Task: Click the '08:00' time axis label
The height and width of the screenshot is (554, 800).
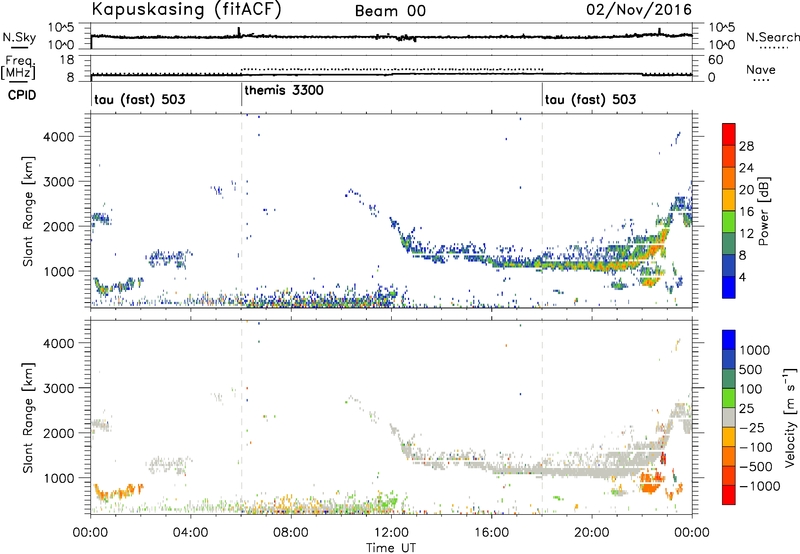Action: [x=291, y=533]
